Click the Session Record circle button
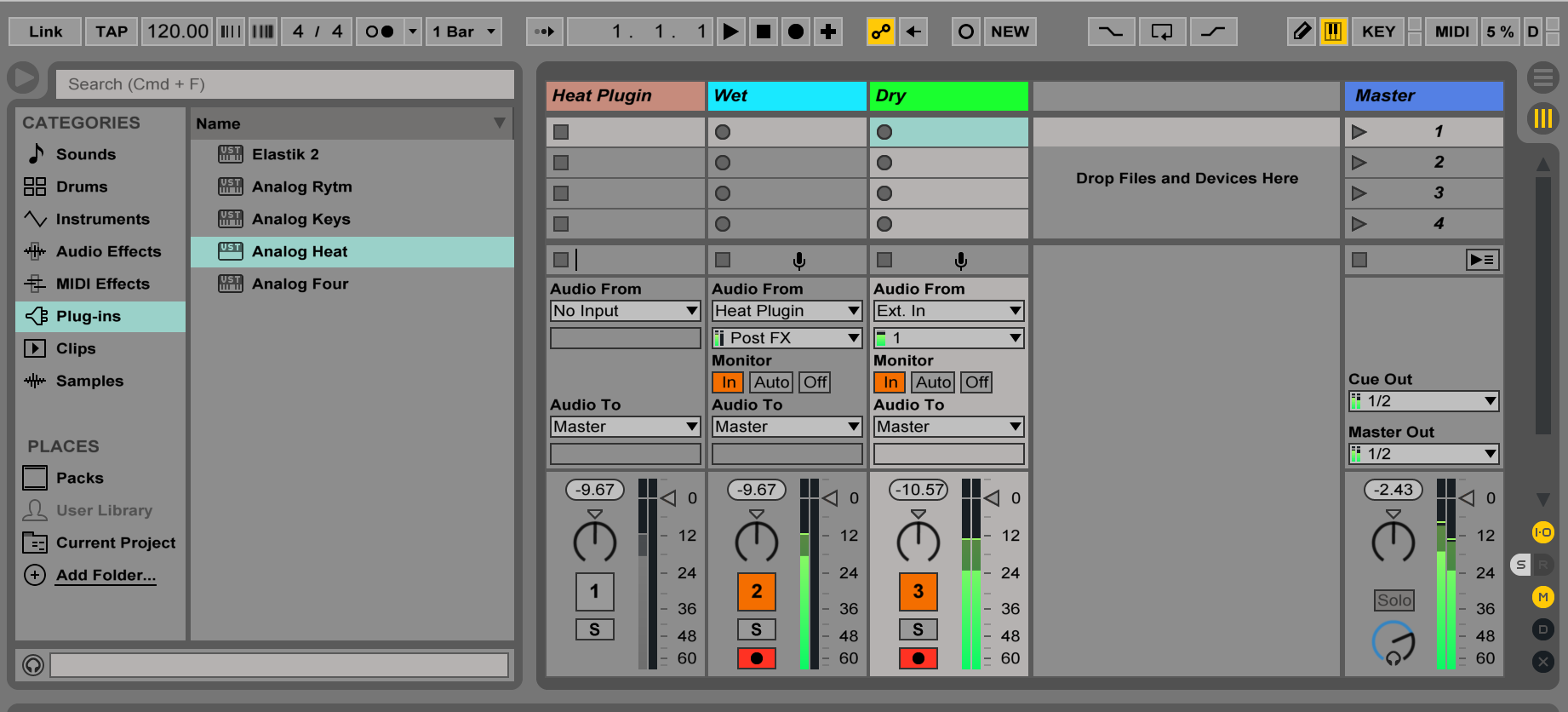 pos(965,32)
